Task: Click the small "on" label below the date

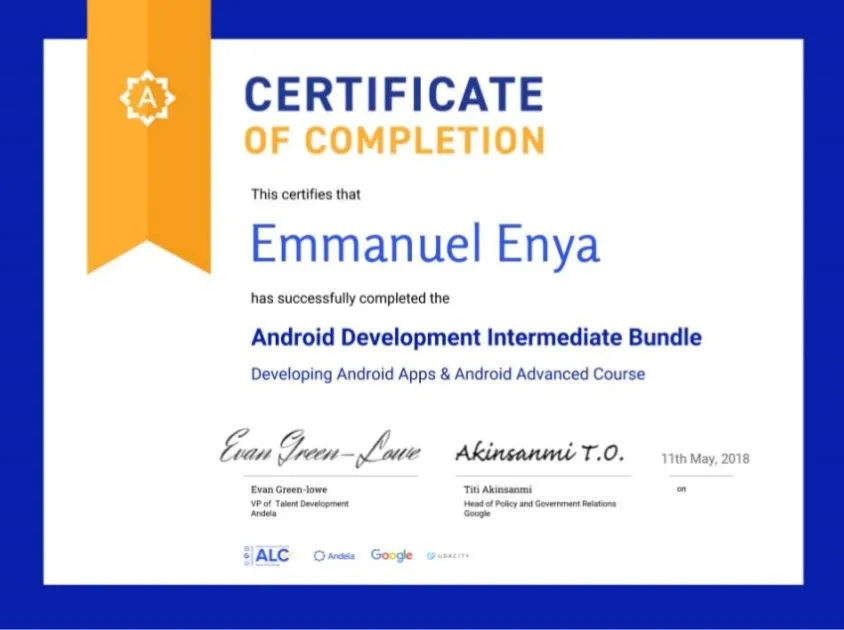Action: pyautogui.click(x=681, y=489)
